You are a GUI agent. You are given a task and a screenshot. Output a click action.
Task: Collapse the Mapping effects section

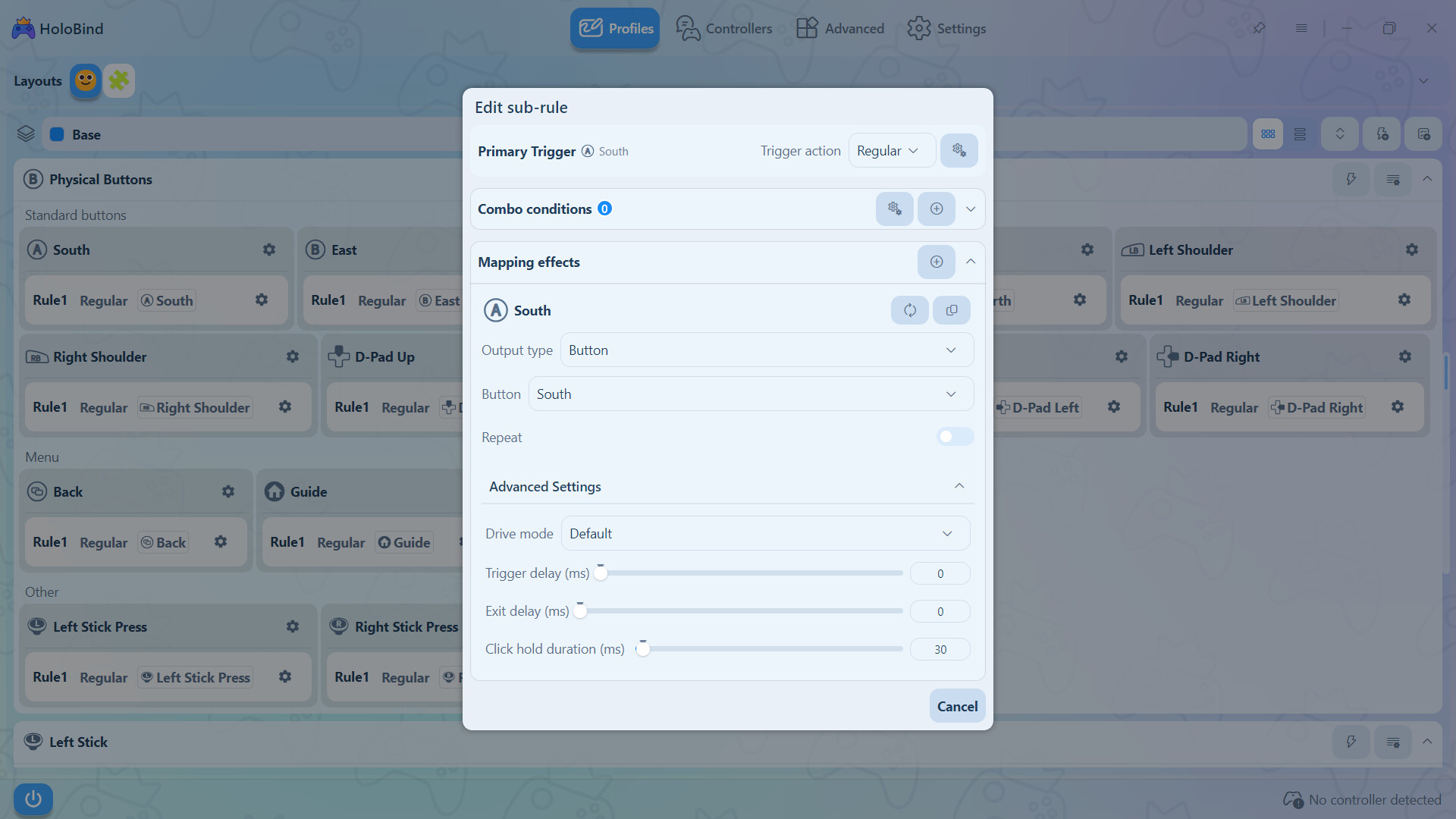(x=970, y=262)
